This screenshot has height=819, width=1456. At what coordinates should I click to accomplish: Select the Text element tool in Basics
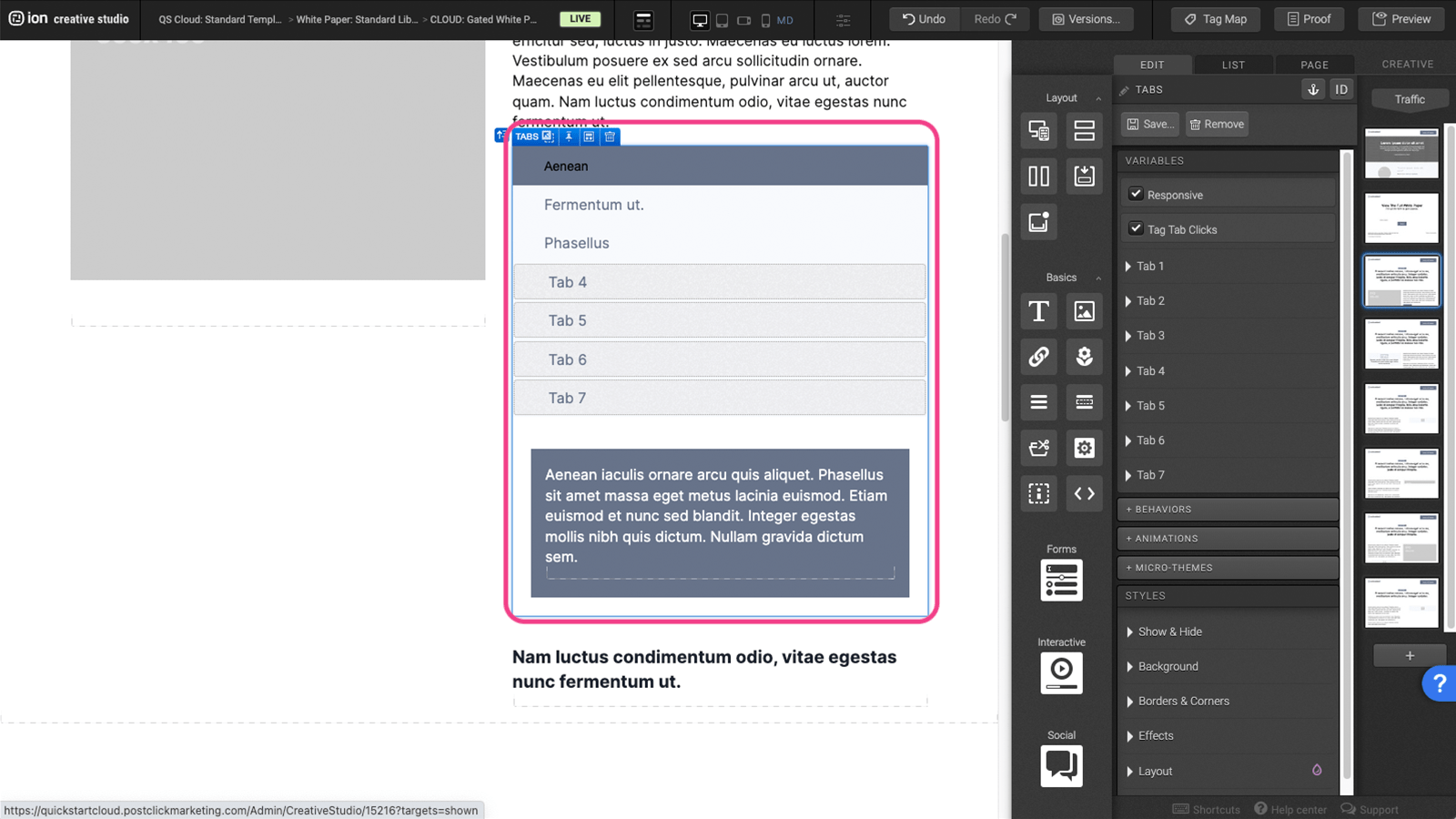[x=1038, y=311]
